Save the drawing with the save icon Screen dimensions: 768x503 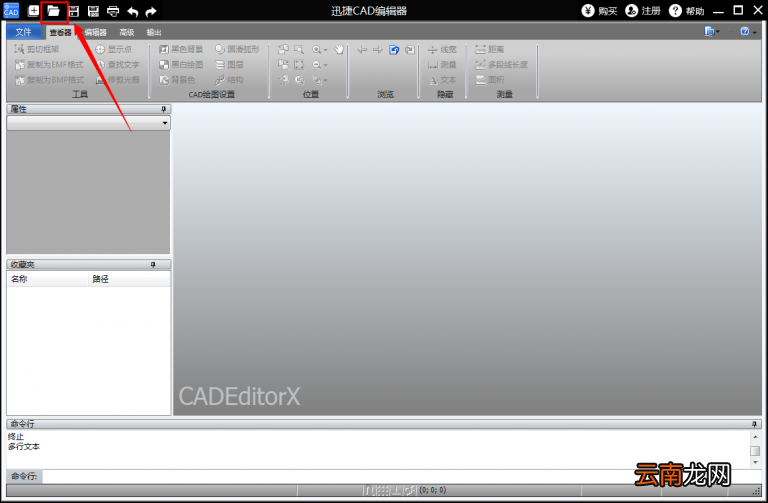[74, 11]
